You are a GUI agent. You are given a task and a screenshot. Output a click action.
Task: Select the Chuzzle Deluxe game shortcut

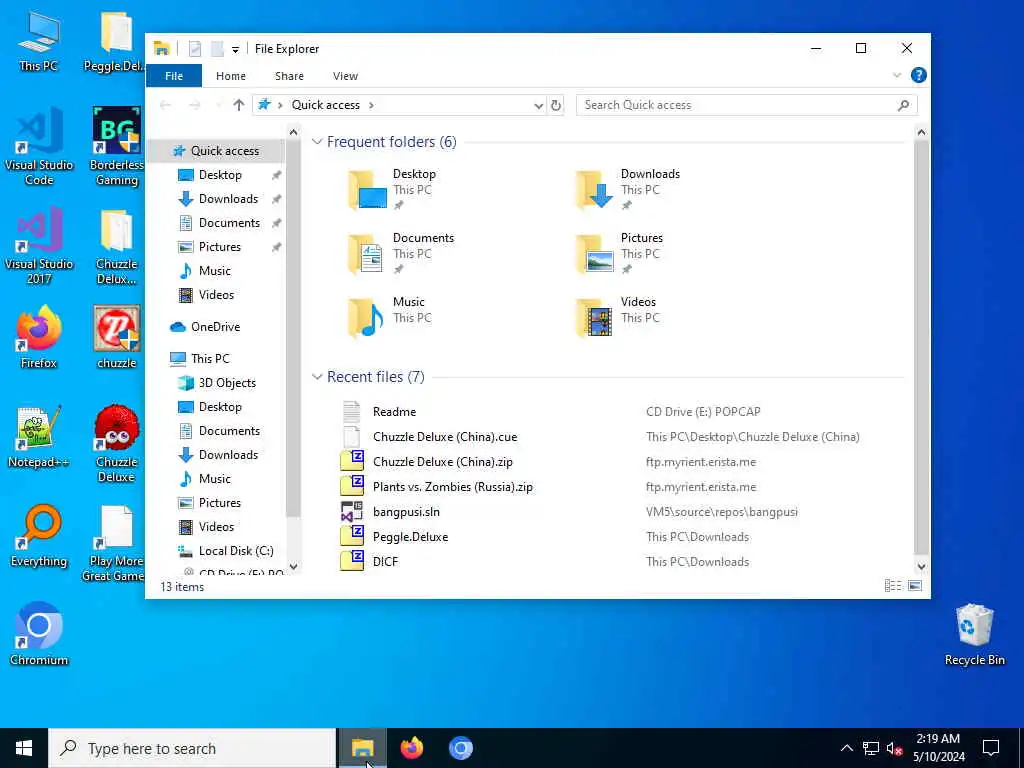pyautogui.click(x=116, y=444)
